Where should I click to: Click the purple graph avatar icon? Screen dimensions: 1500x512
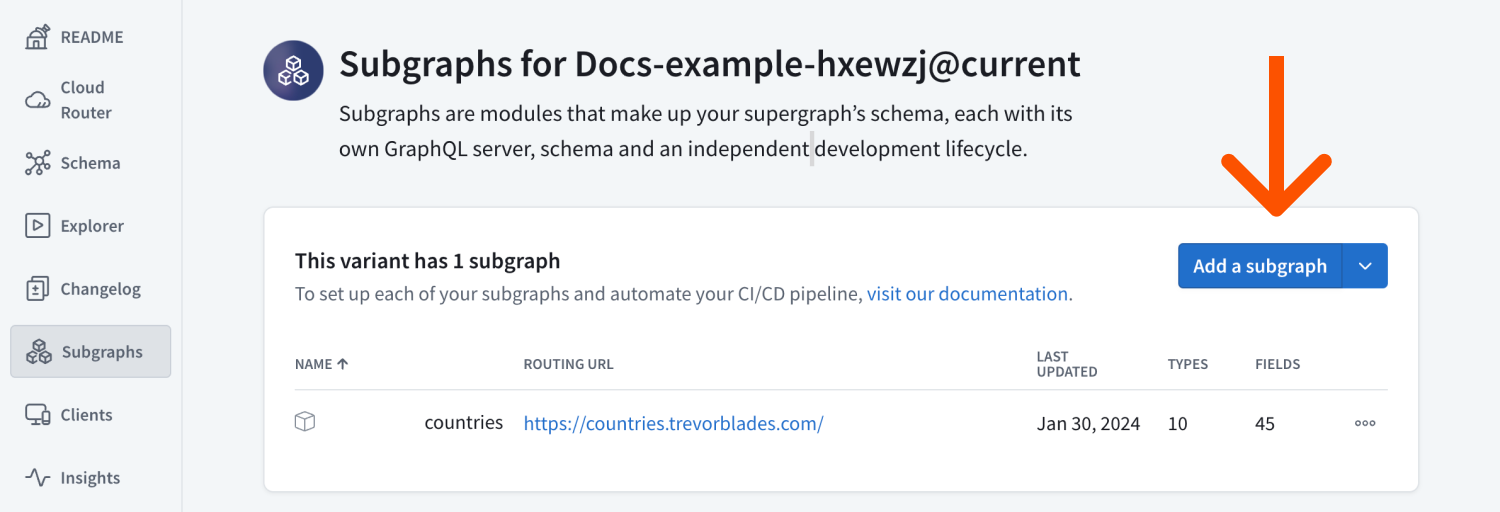(x=293, y=71)
